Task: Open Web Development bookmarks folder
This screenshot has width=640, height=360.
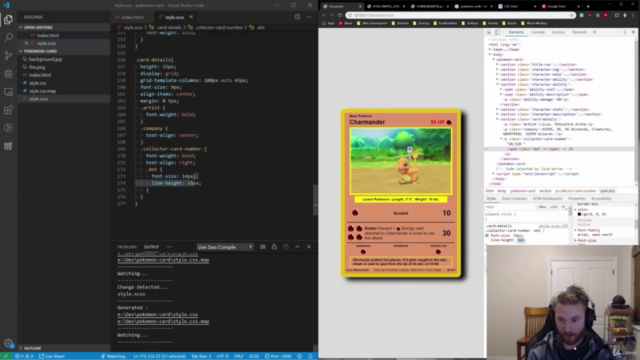Action: pos(372,23)
